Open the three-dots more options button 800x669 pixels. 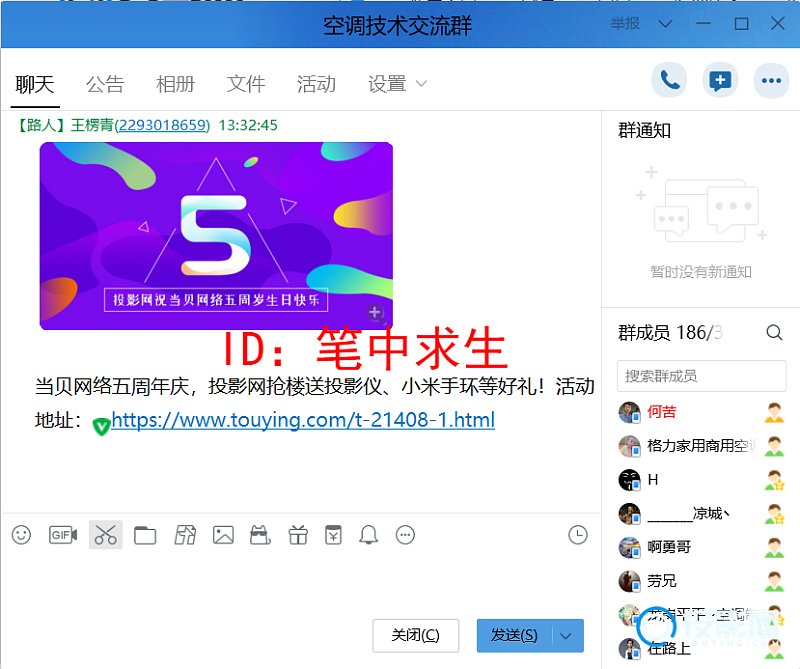(x=771, y=80)
